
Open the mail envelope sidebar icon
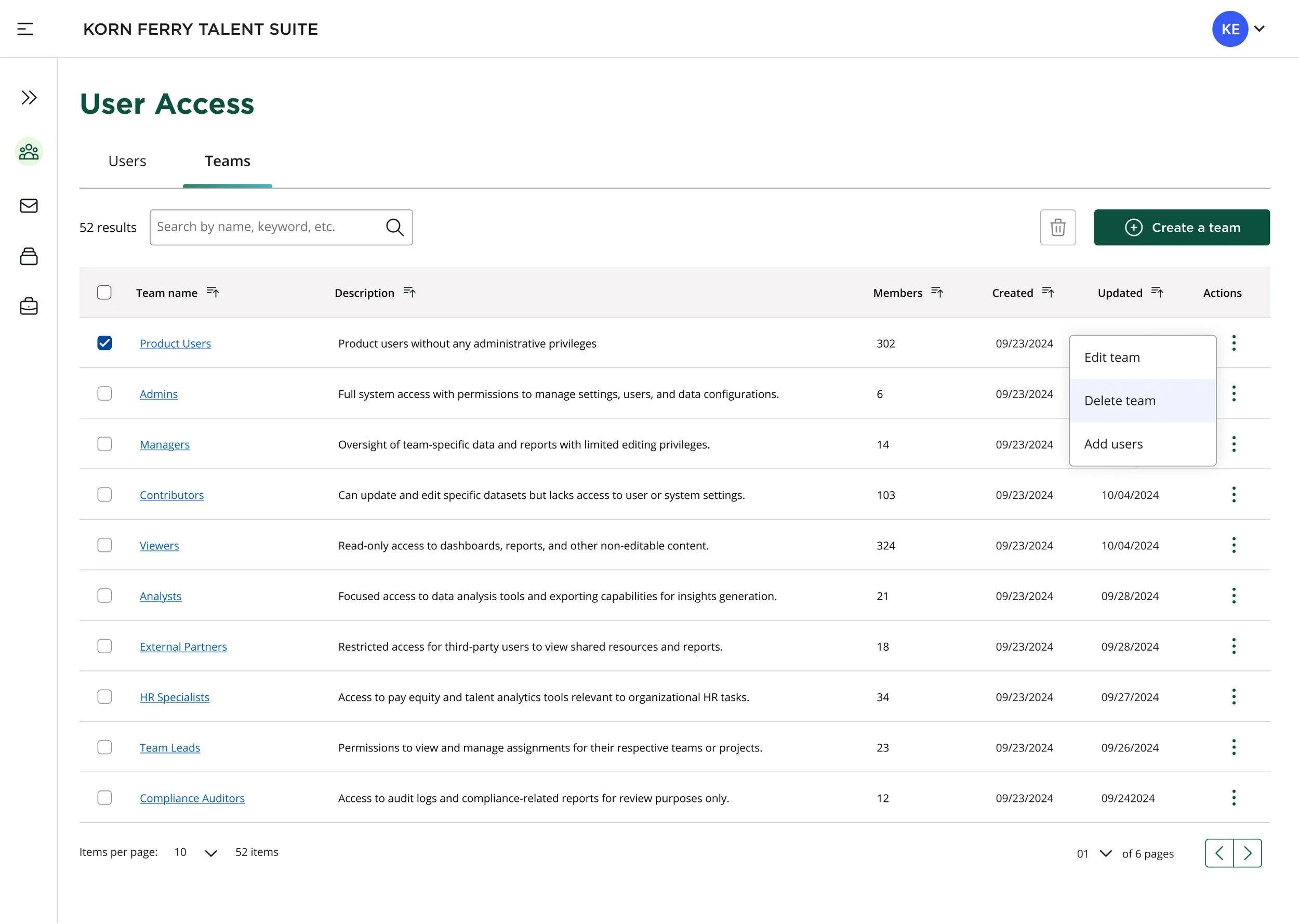click(x=29, y=205)
